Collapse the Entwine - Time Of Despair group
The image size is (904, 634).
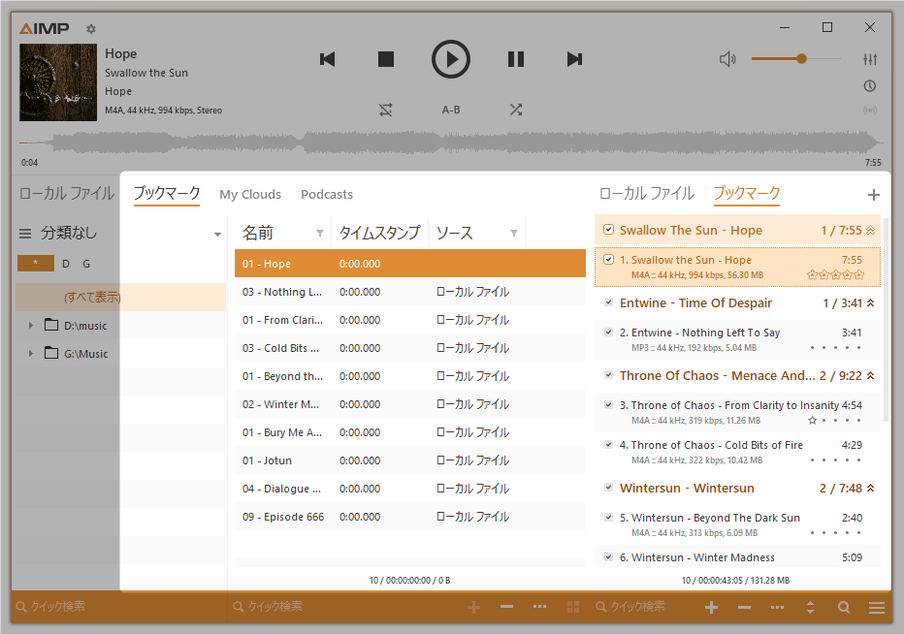871,303
